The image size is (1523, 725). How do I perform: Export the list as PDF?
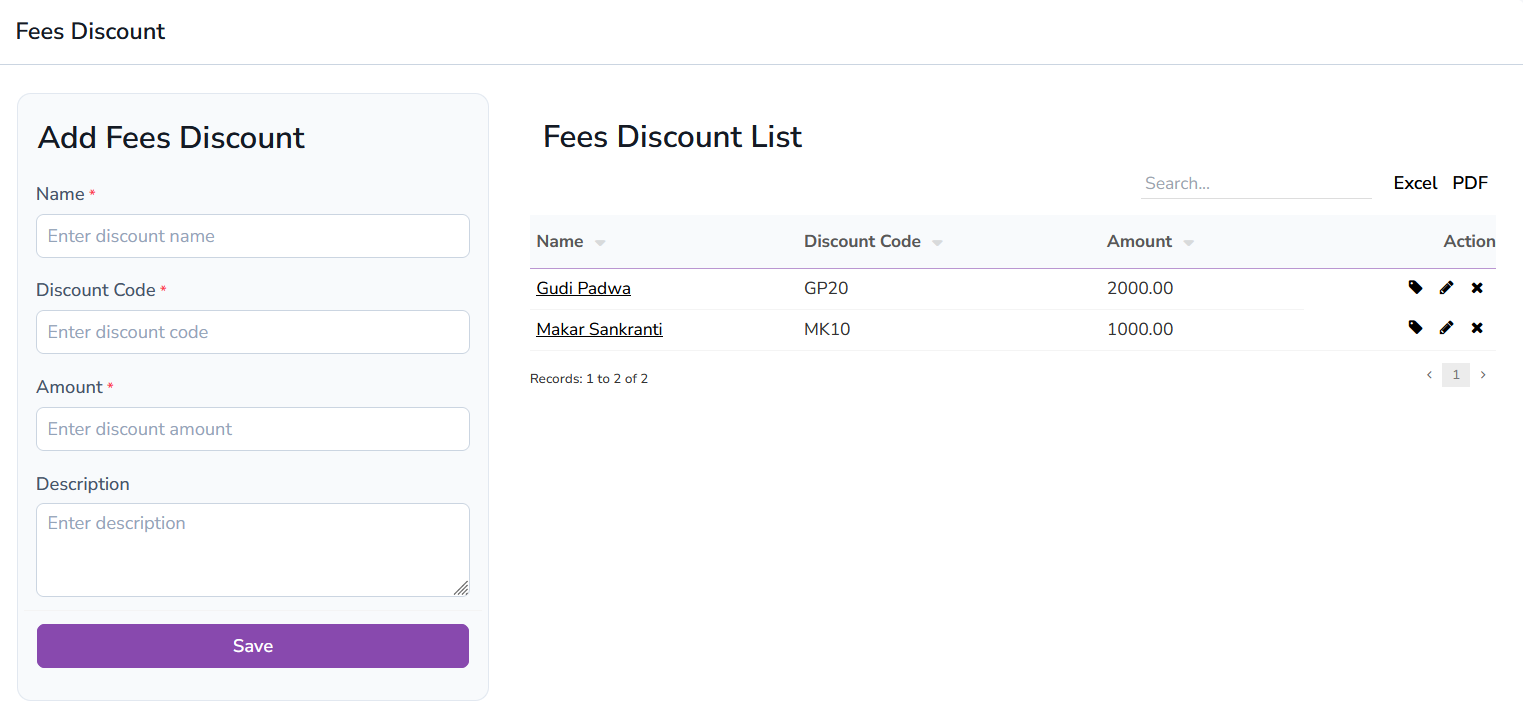(1470, 183)
